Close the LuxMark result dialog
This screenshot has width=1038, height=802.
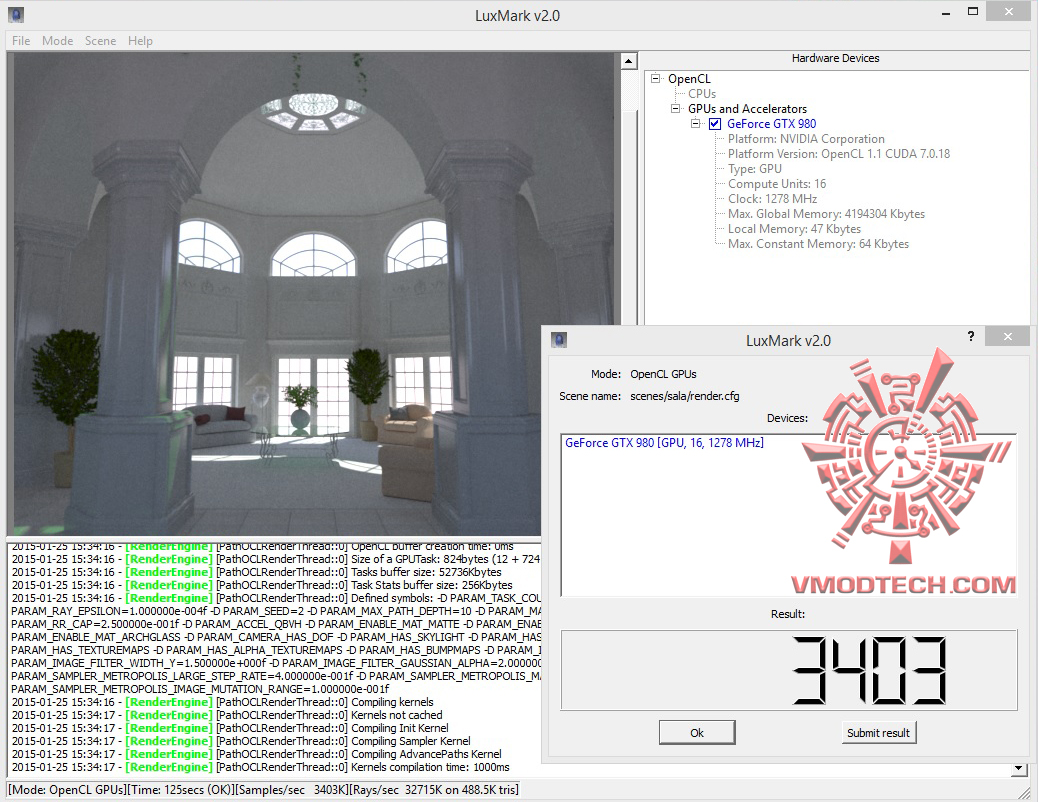[1007, 336]
